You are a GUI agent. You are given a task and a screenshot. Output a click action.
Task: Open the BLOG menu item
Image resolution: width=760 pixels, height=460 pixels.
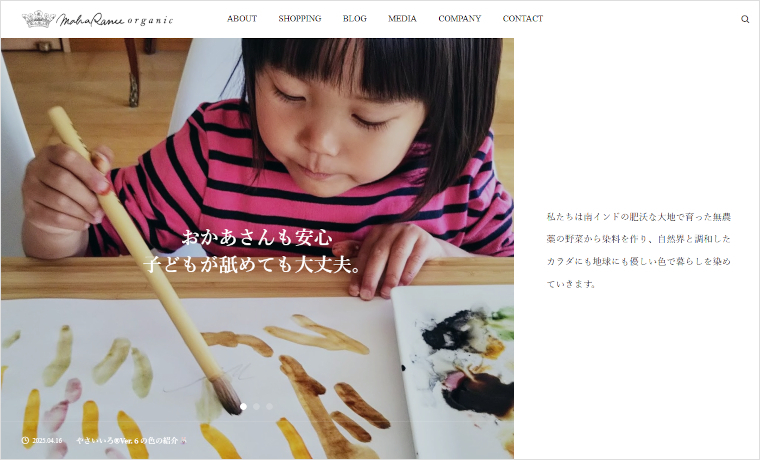(x=355, y=18)
